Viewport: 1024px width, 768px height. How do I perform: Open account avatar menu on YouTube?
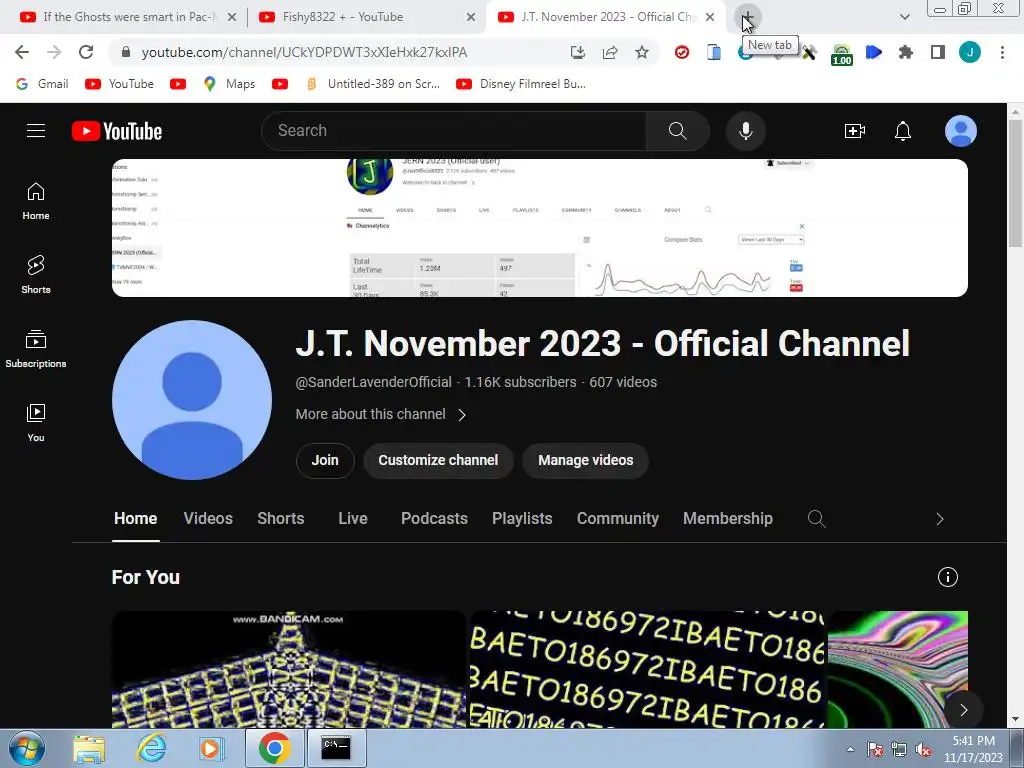pyautogui.click(x=961, y=131)
